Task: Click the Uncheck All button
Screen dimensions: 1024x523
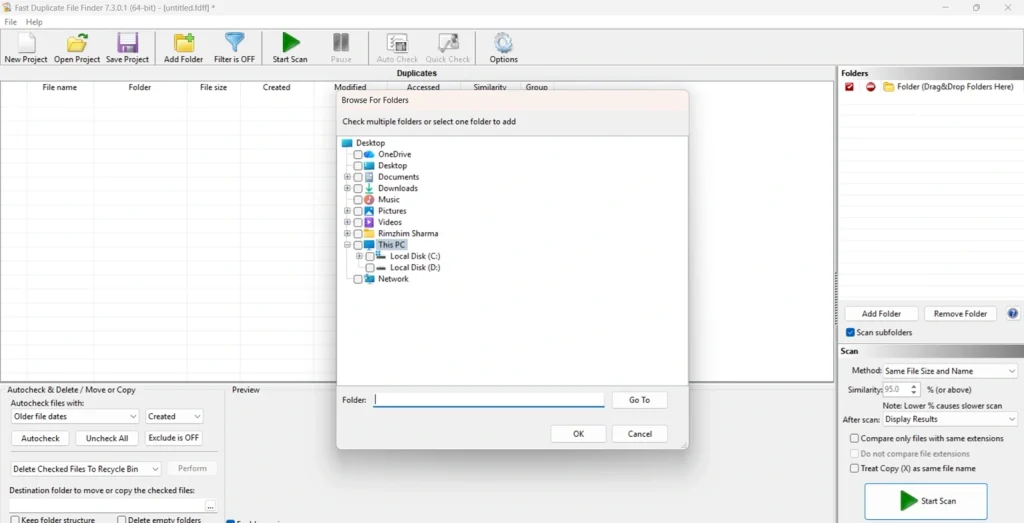Action: [107, 438]
